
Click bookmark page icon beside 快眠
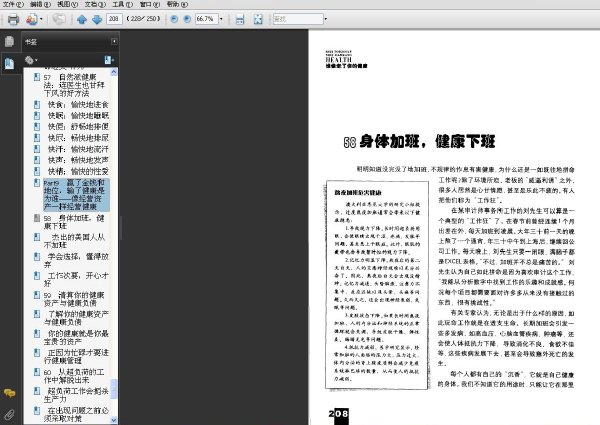coord(37,115)
